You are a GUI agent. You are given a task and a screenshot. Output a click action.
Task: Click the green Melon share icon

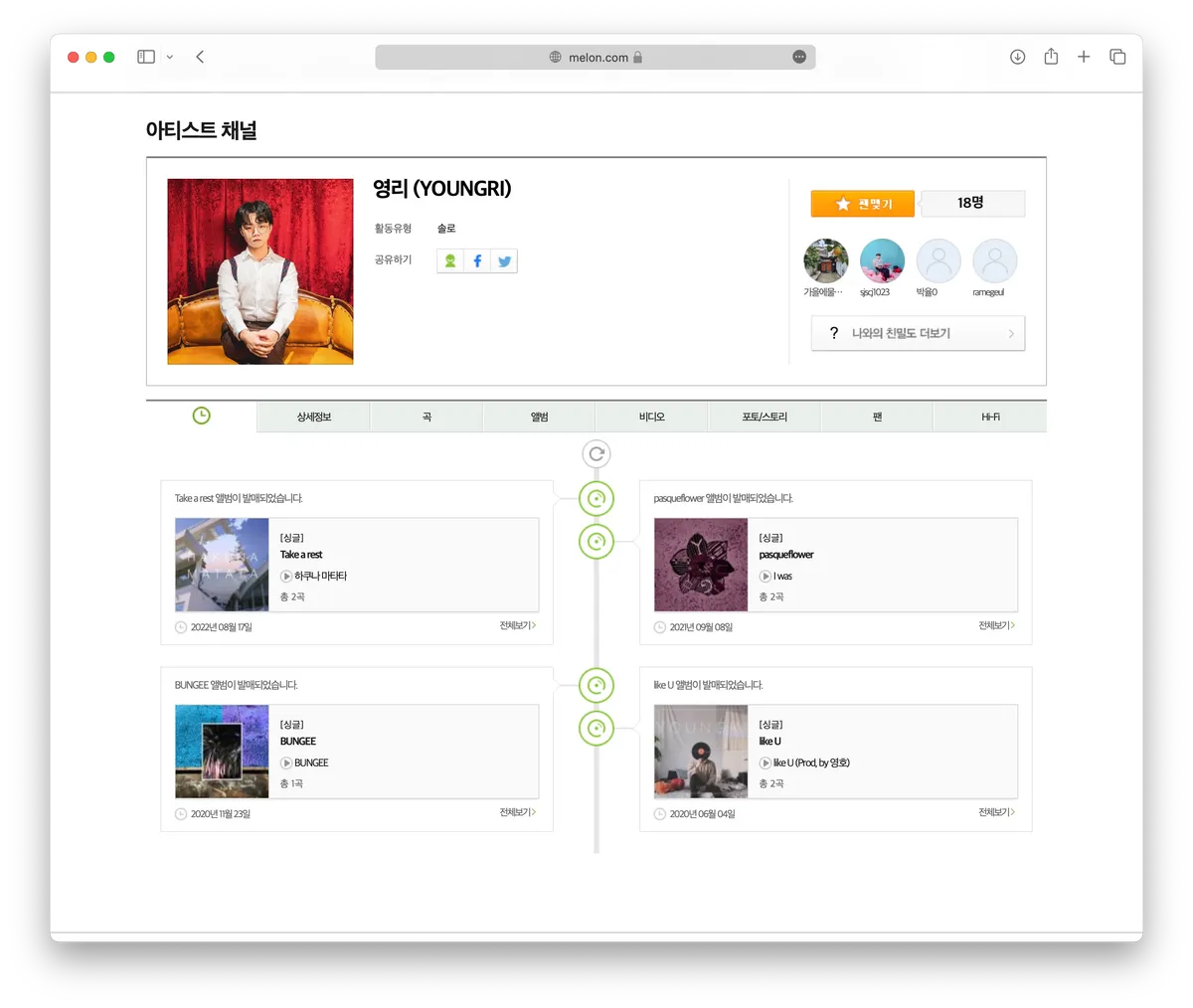coord(450,260)
